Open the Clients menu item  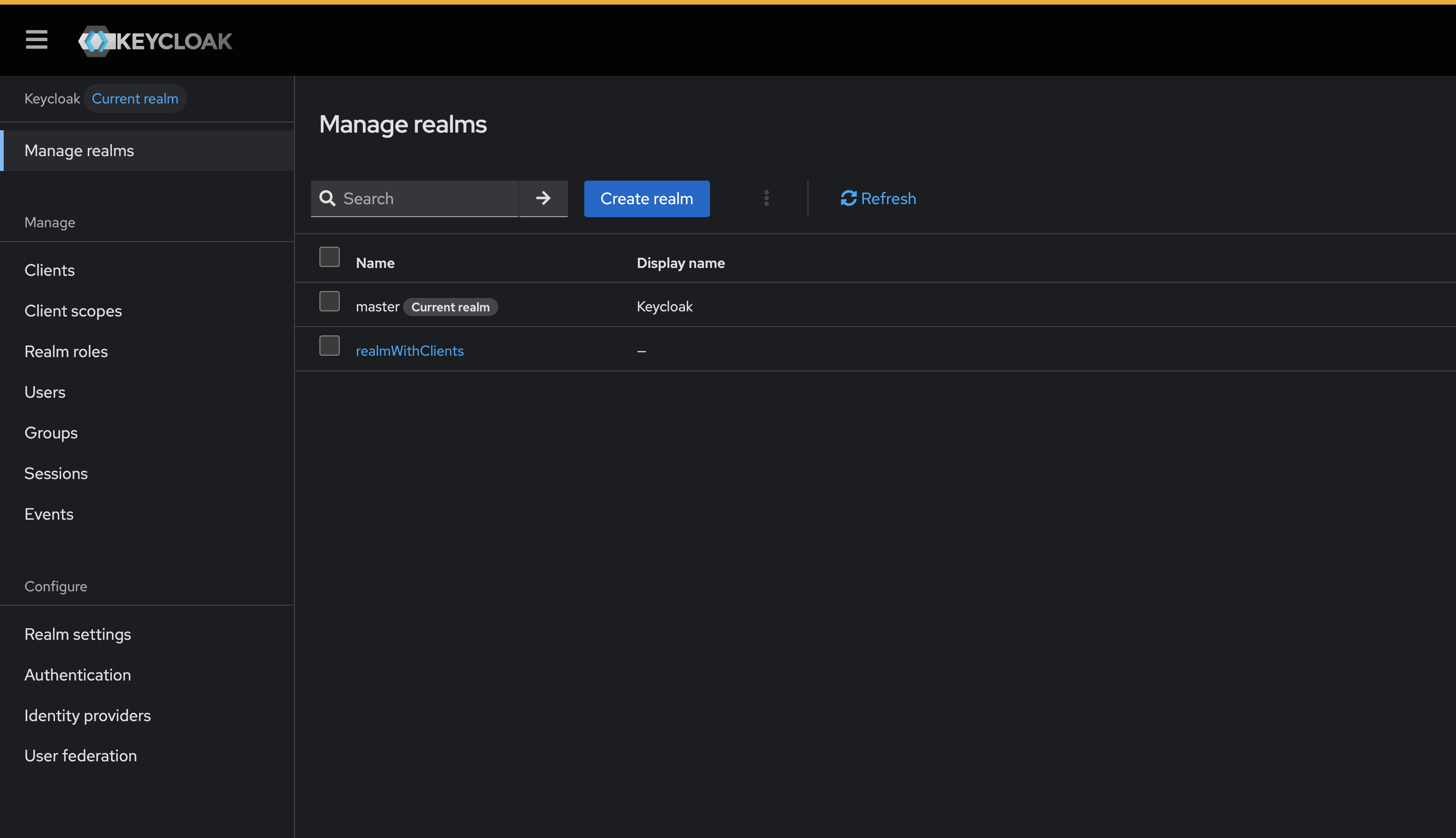[49, 270]
